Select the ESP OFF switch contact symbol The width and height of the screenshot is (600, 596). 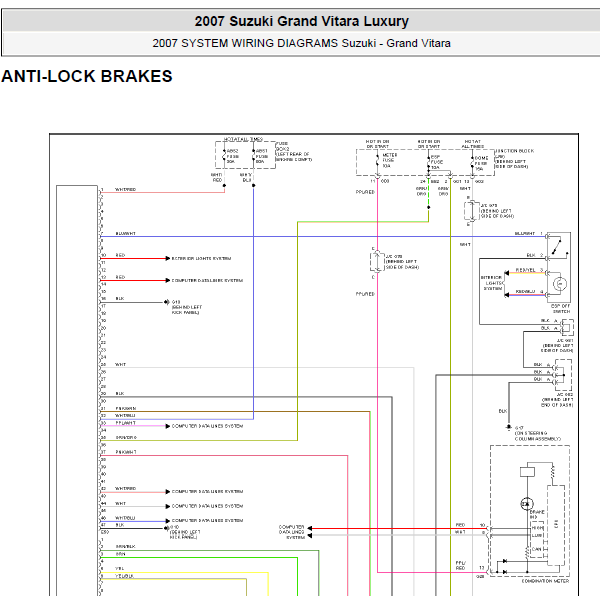pos(559,246)
